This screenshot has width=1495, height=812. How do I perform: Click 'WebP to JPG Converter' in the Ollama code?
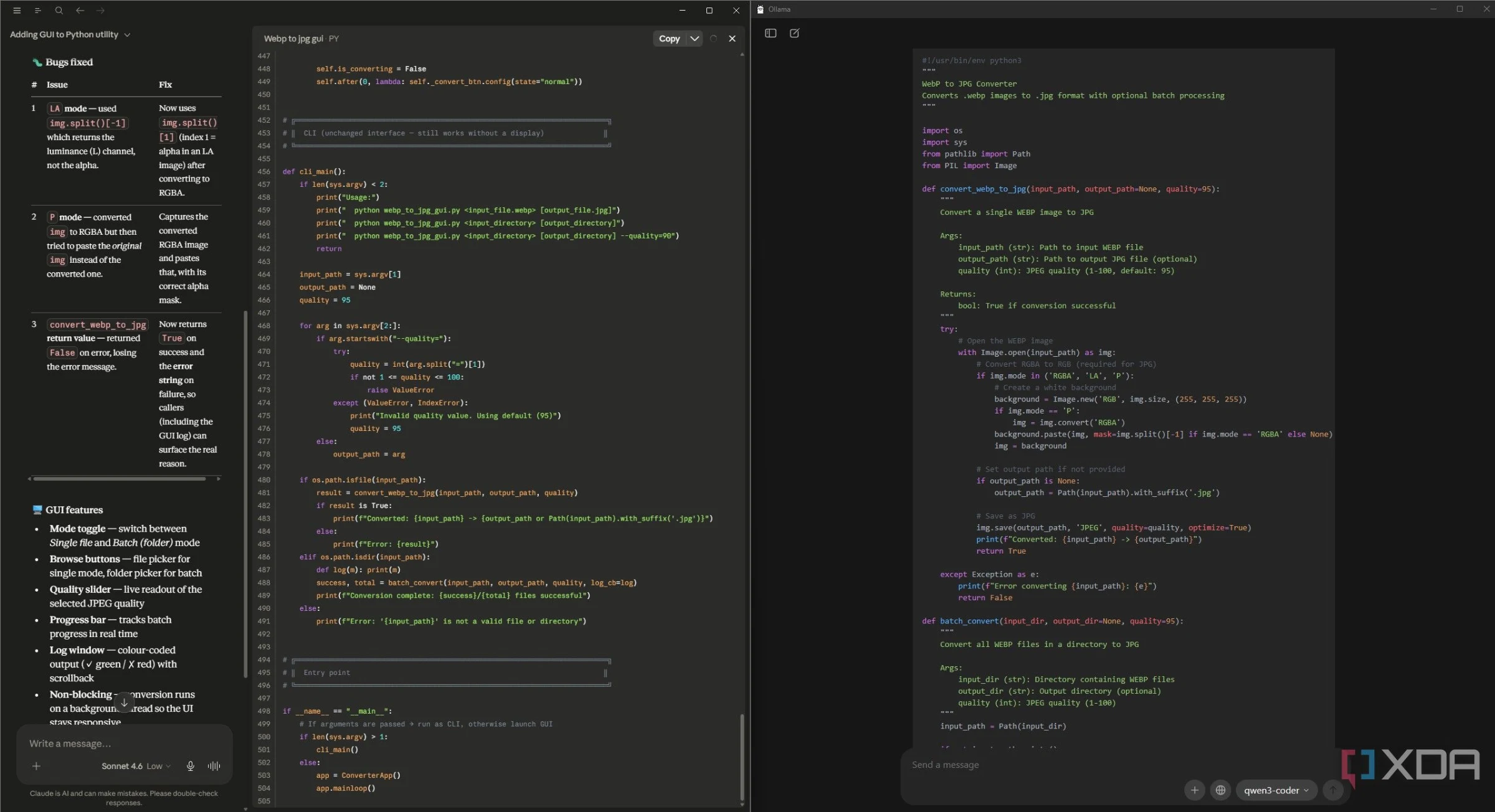coord(969,84)
